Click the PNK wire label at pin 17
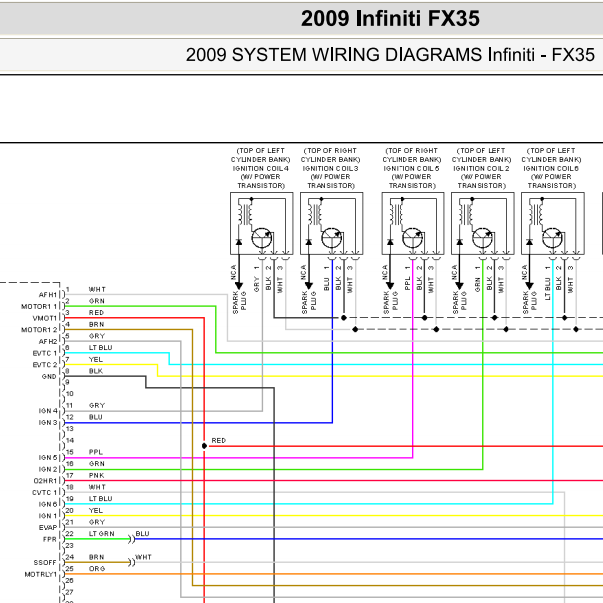603x603 pixels. tap(96, 475)
